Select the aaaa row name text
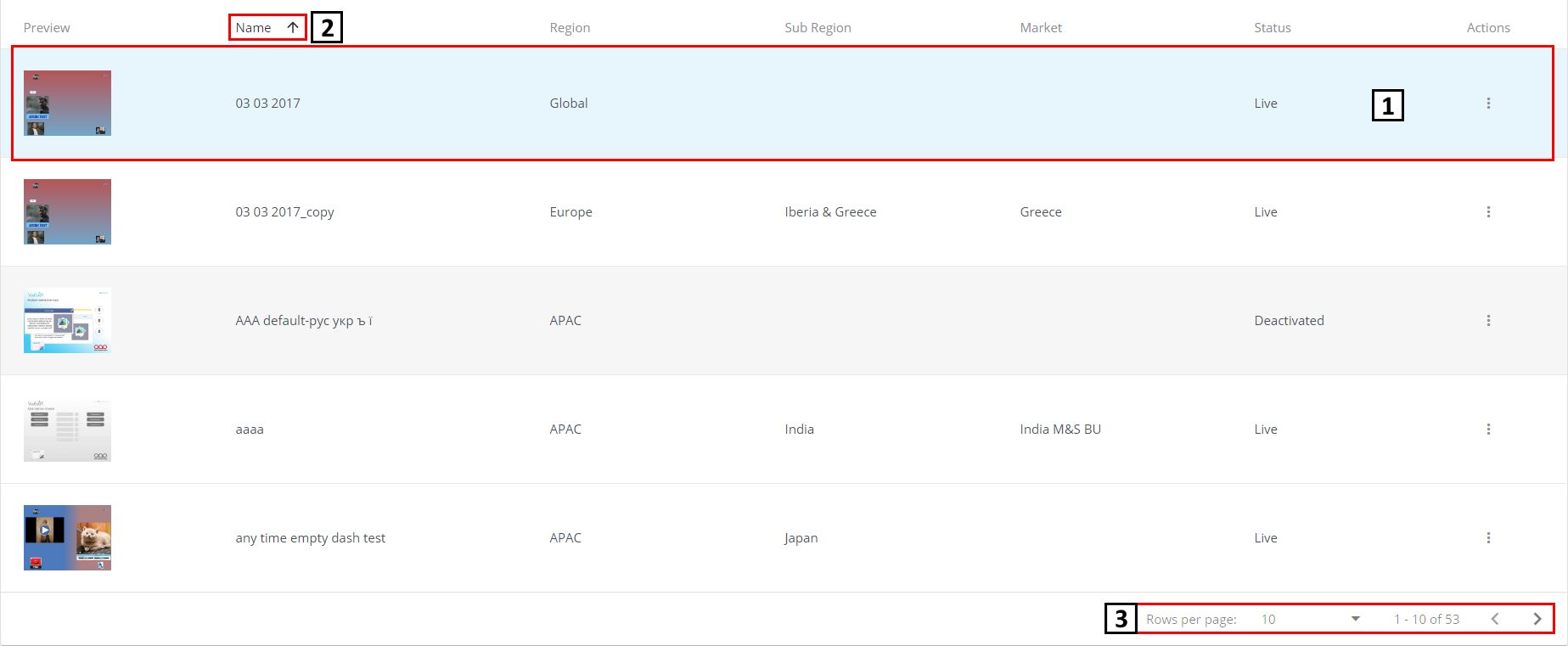This screenshot has height=646, width=1568. tap(250, 430)
